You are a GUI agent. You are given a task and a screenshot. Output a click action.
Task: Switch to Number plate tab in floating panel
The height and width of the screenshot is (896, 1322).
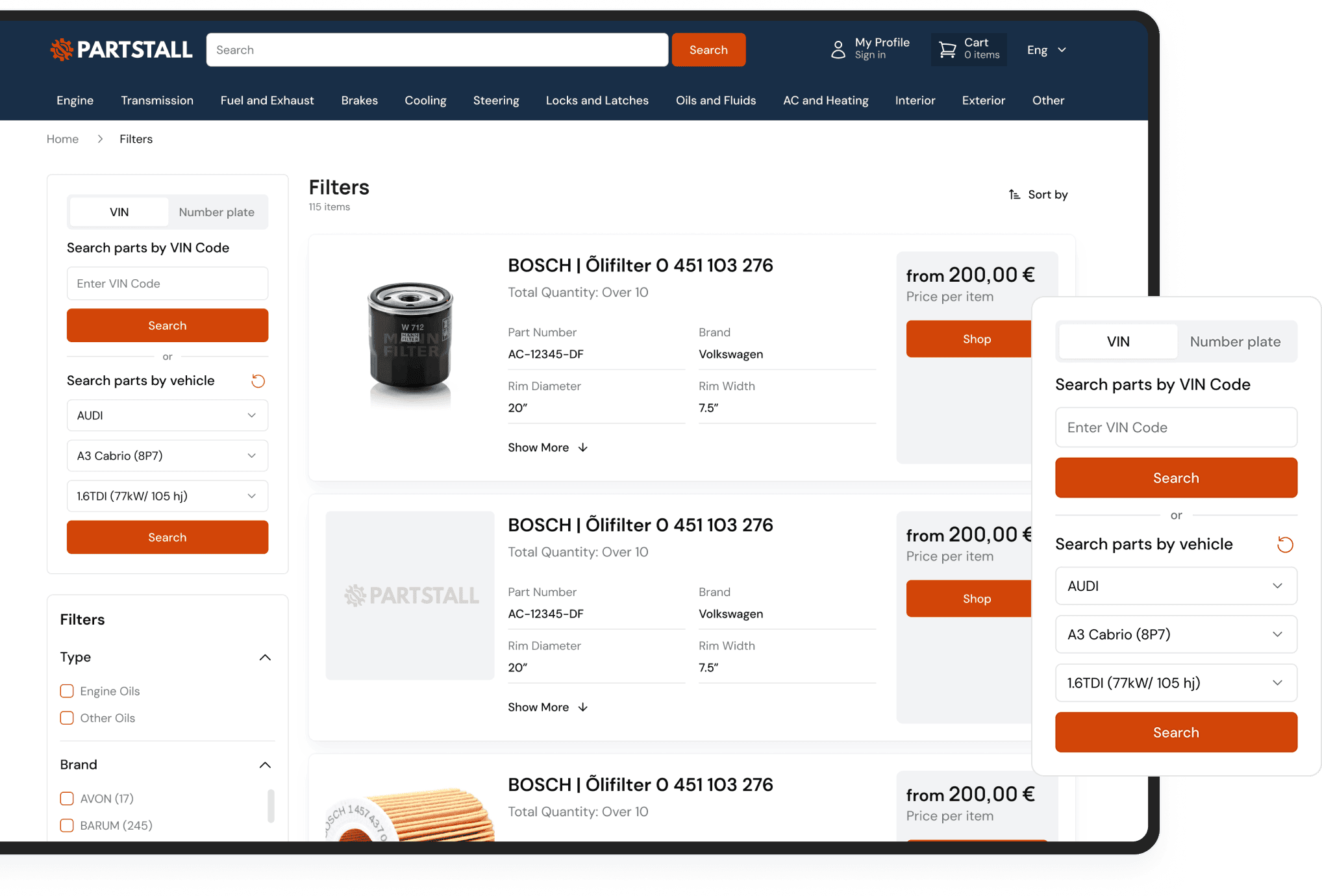[1235, 342]
